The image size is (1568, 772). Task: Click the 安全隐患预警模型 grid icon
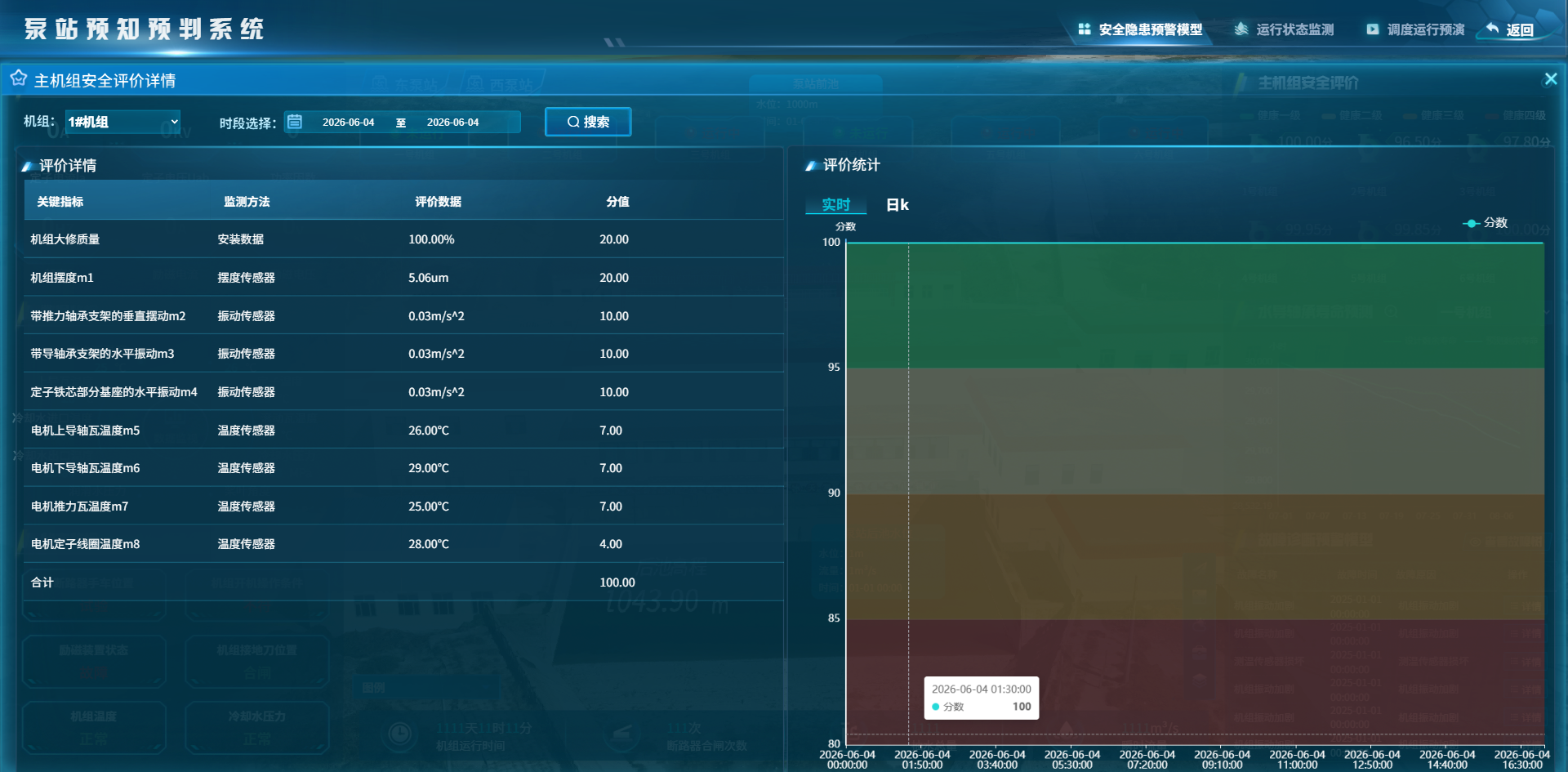pyautogui.click(x=1085, y=29)
